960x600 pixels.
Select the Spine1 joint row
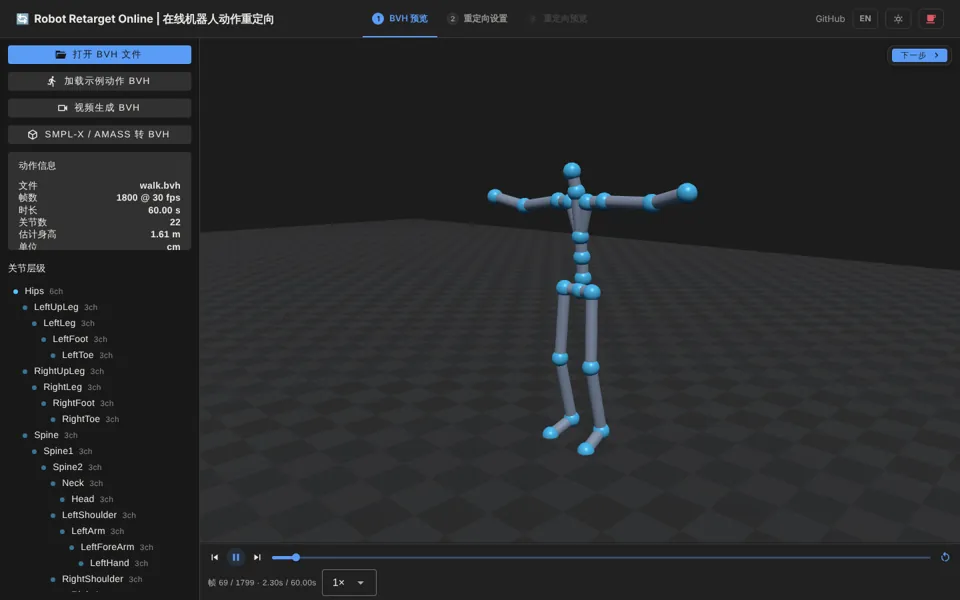[x=99, y=451]
